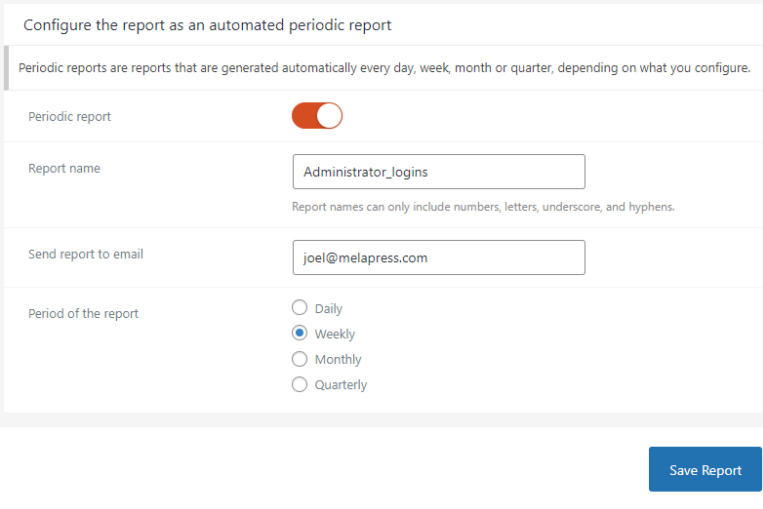763x509 pixels.
Task: Click the 'Period of the report' label
Action: click(x=83, y=313)
